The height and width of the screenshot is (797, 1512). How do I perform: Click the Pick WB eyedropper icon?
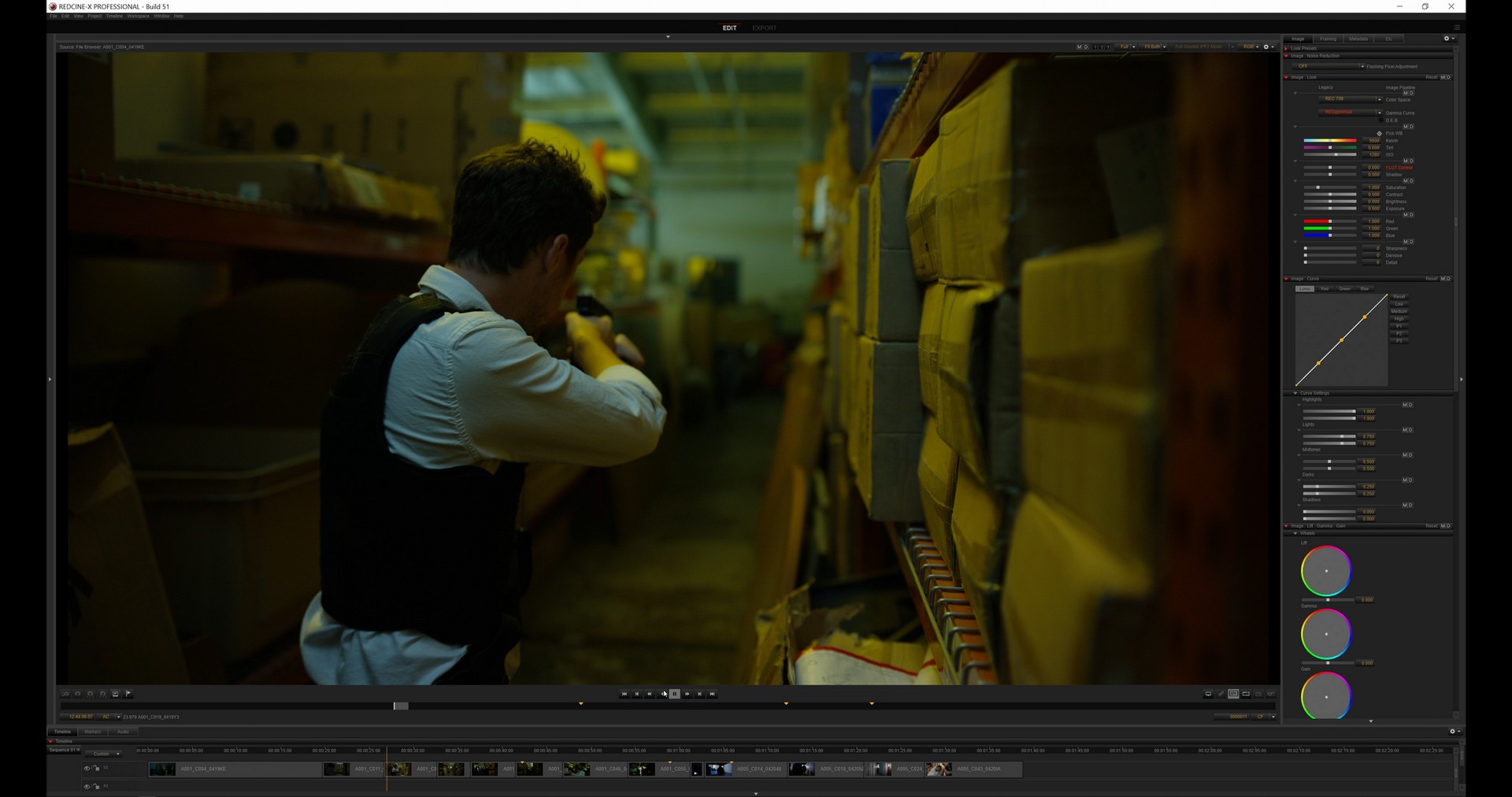(1379, 133)
